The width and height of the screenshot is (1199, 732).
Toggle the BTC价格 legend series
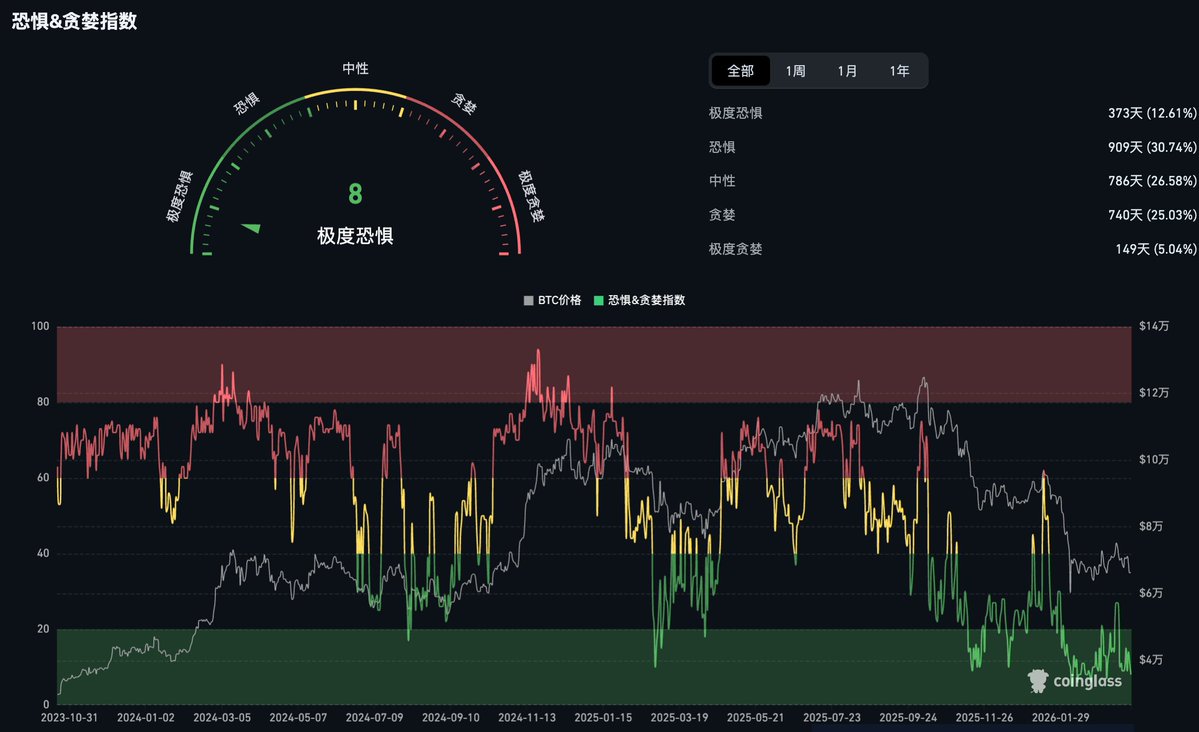point(552,300)
